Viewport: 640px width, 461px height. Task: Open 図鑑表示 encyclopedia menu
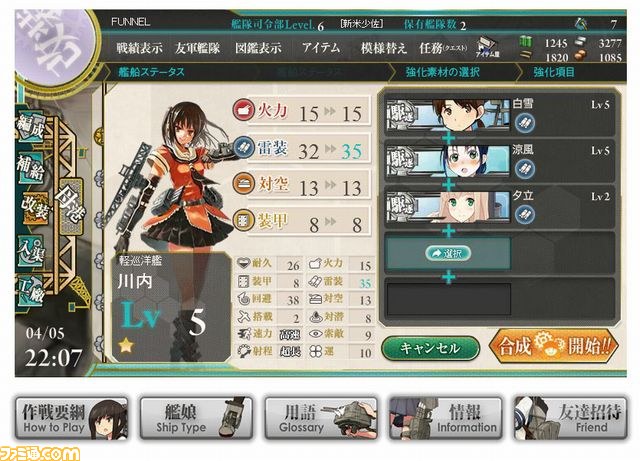coord(258,48)
